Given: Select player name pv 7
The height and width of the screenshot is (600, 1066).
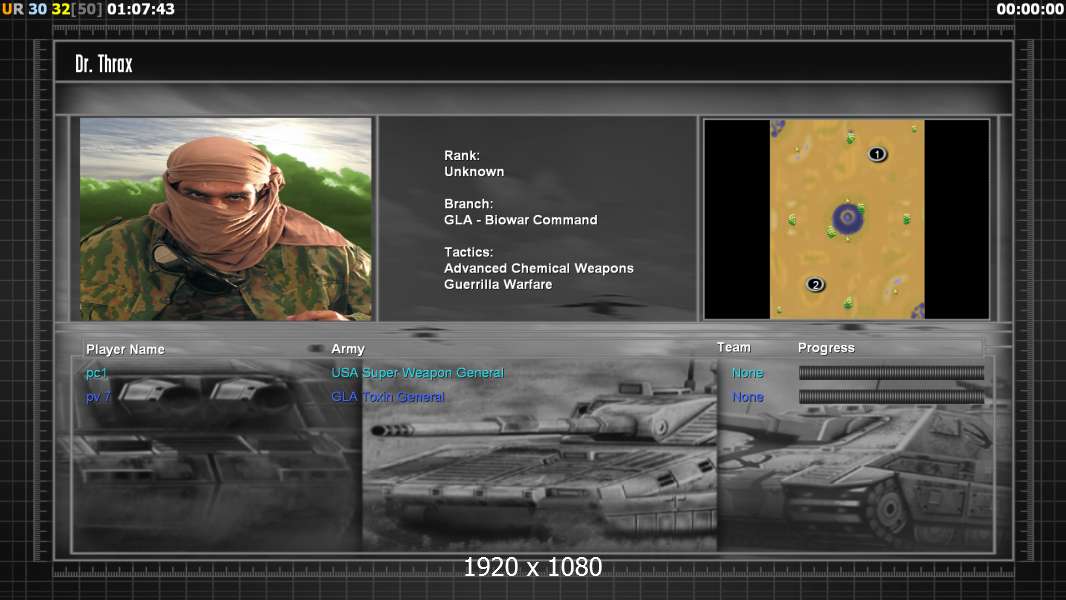Looking at the screenshot, I should tap(99, 397).
